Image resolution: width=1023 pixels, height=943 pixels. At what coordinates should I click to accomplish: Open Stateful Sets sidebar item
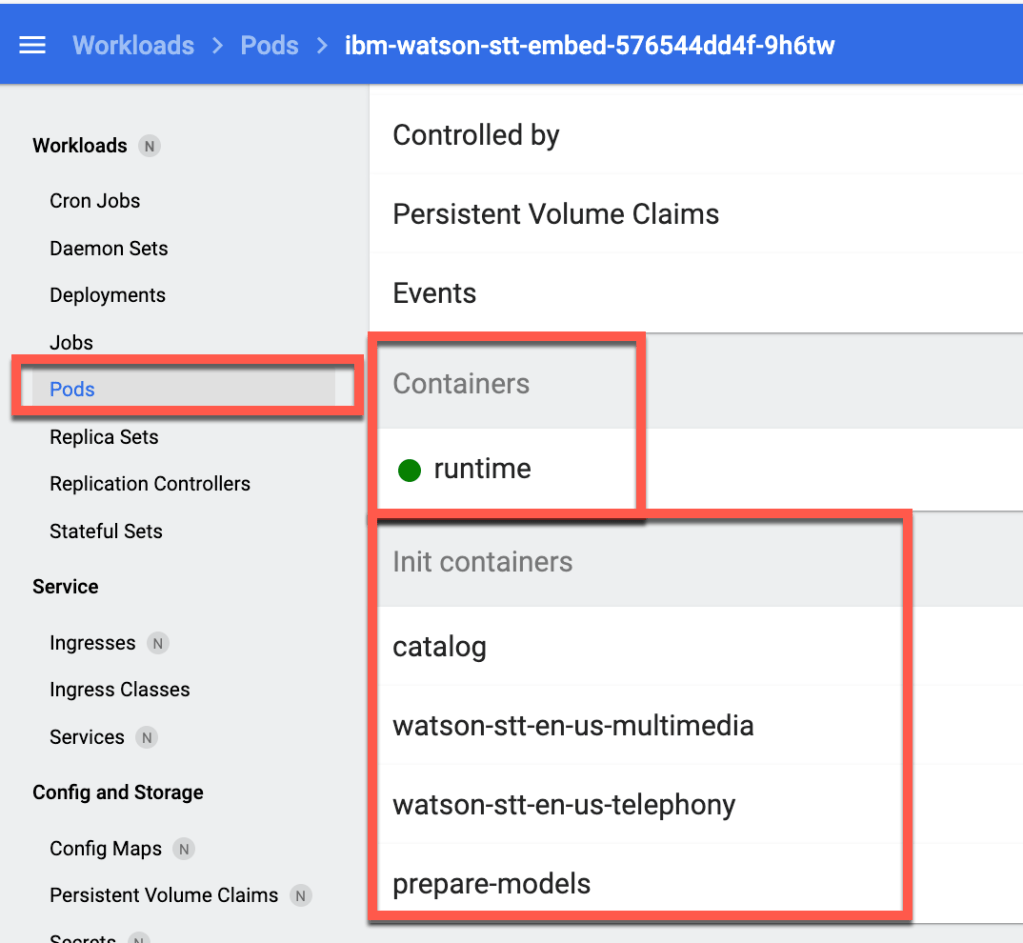pyautogui.click(x=106, y=531)
